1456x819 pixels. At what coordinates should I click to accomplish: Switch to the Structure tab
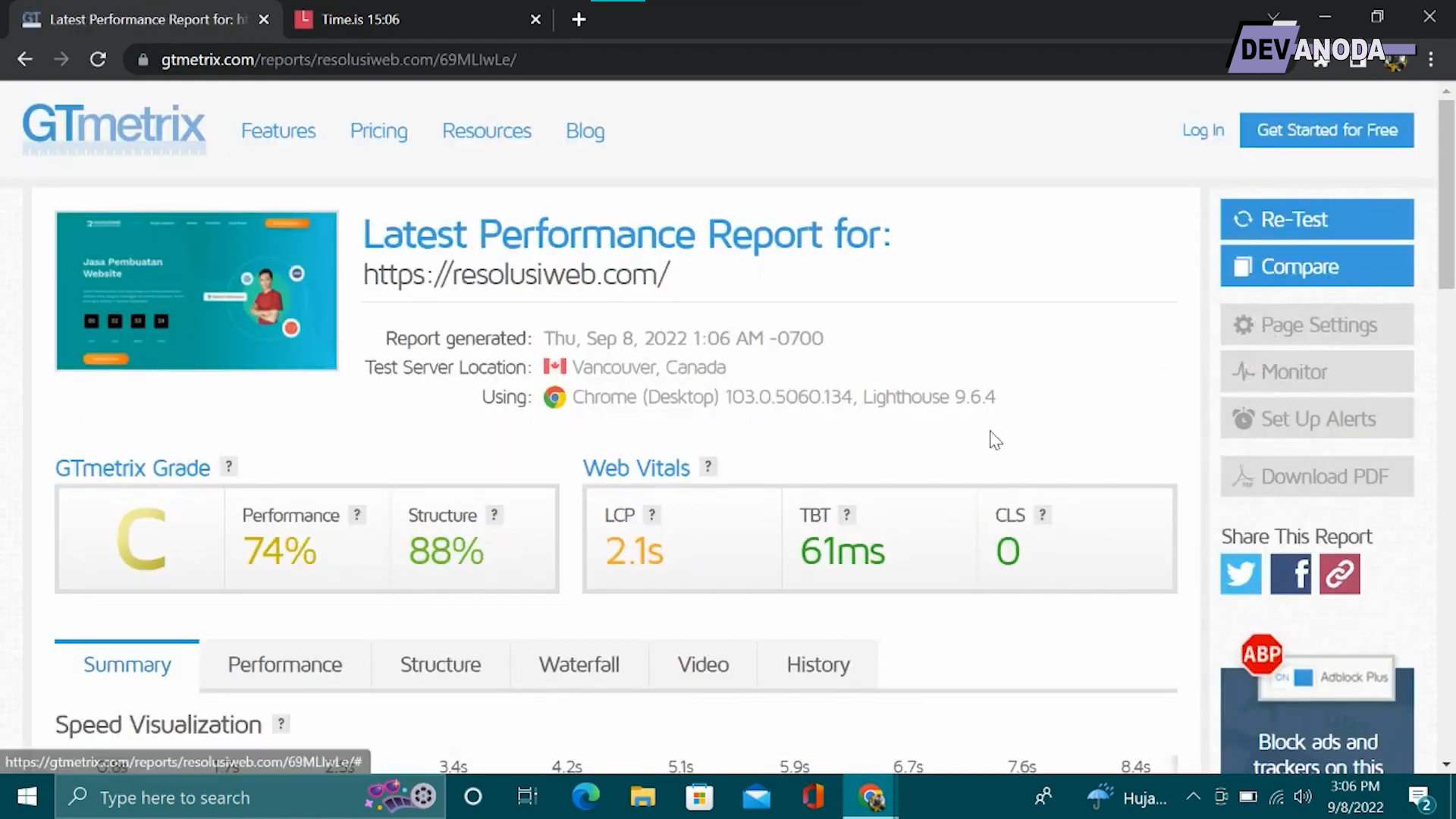click(x=441, y=665)
